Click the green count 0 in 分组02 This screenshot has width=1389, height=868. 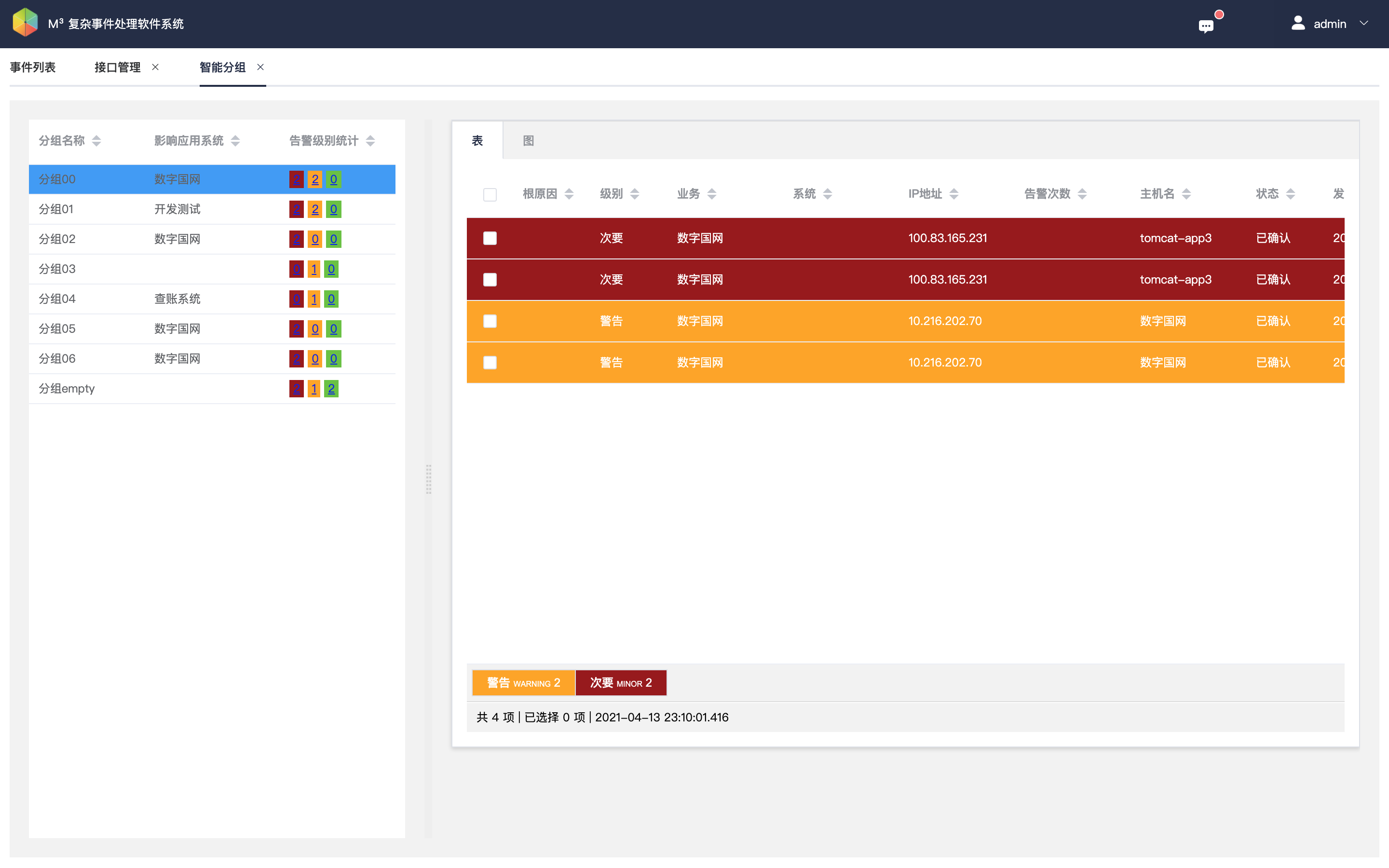point(333,239)
